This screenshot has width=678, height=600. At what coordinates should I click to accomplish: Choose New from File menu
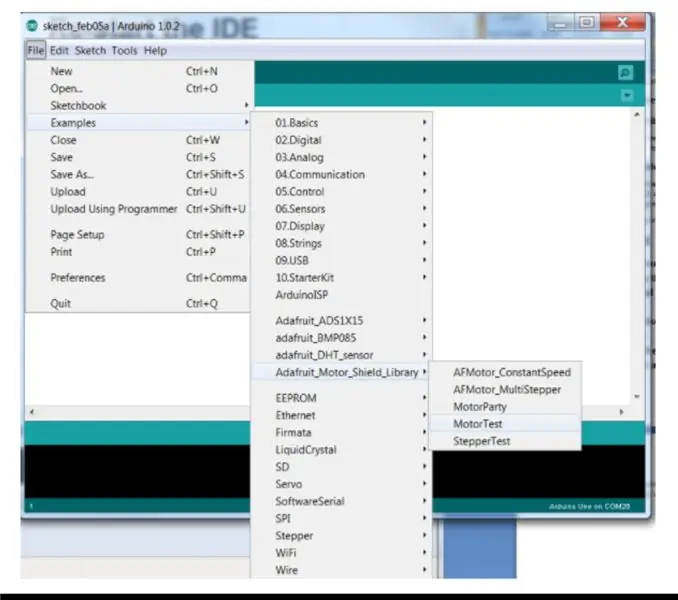click(138, 71)
